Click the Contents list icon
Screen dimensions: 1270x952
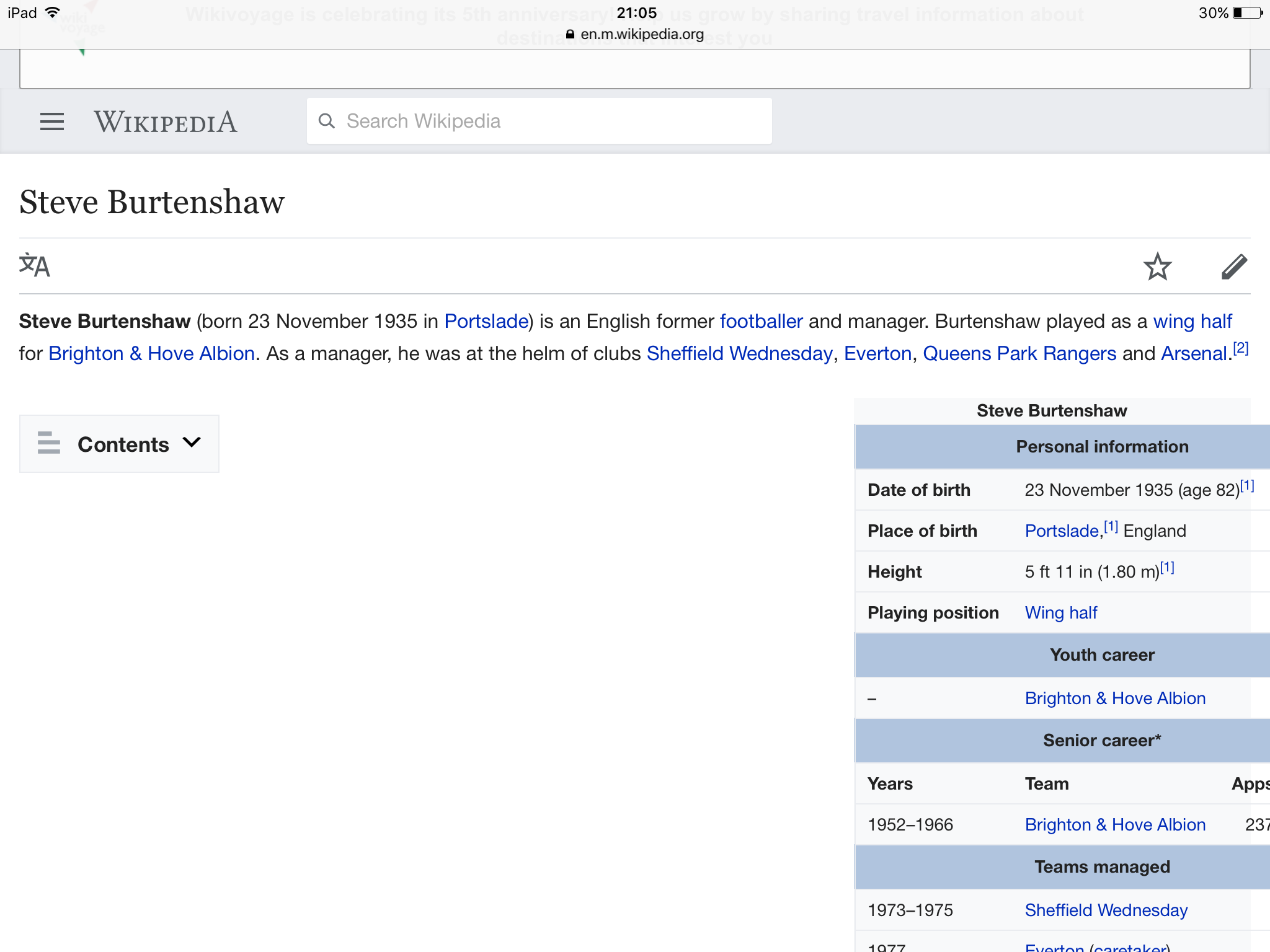tap(49, 443)
